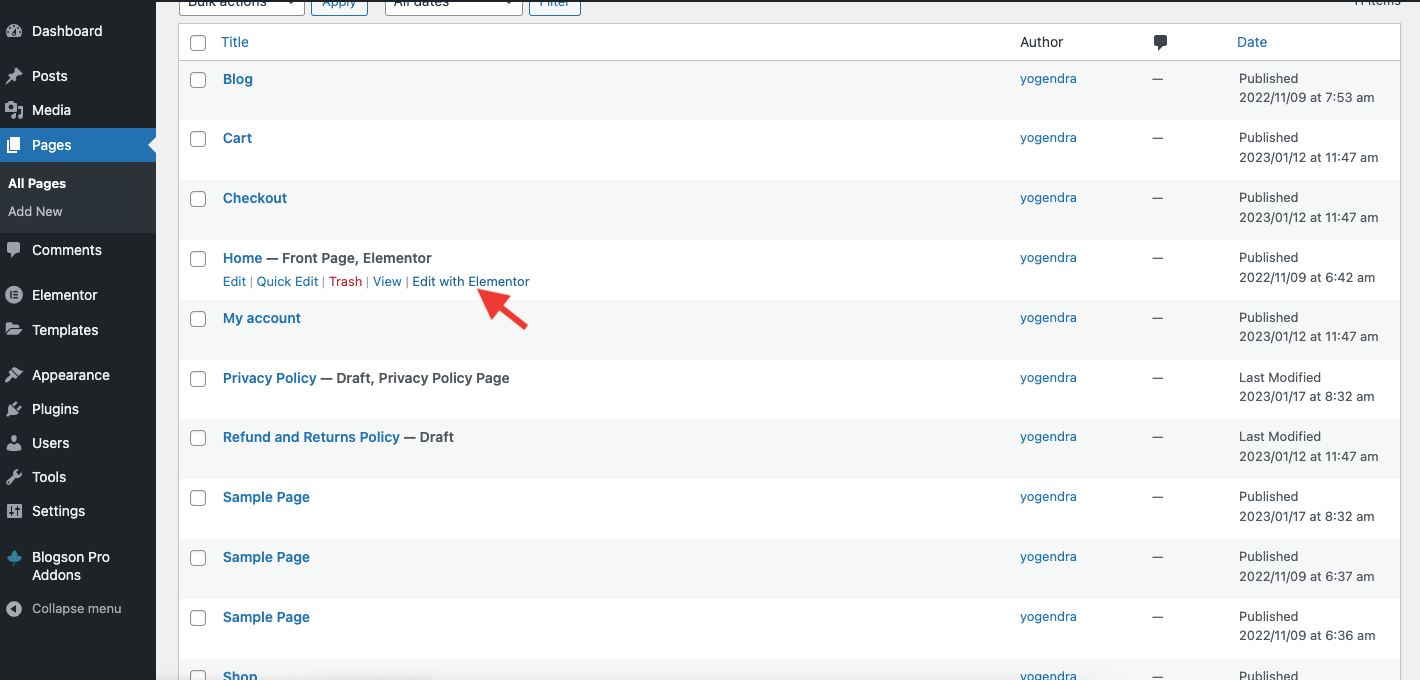Click yogendra author in Home row
Image resolution: width=1420 pixels, height=680 pixels.
pyautogui.click(x=1048, y=258)
